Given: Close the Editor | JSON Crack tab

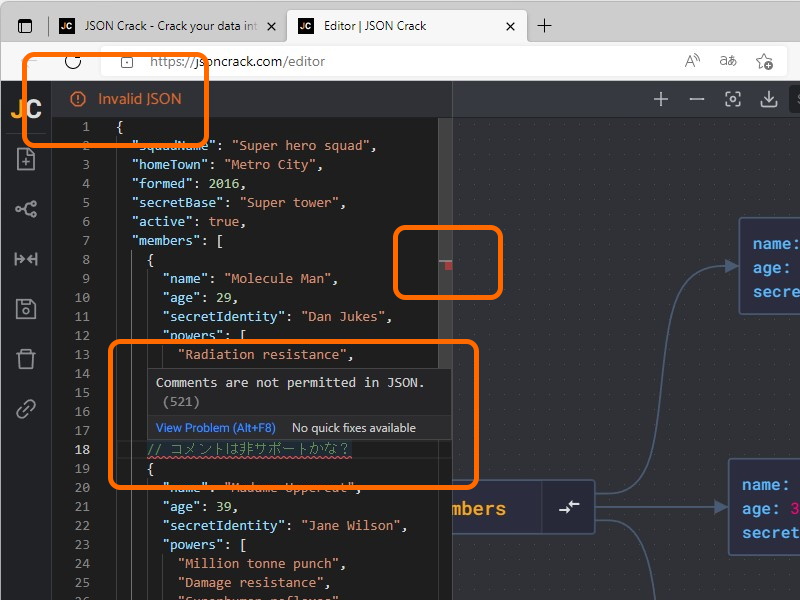Looking at the screenshot, I should click(510, 26).
